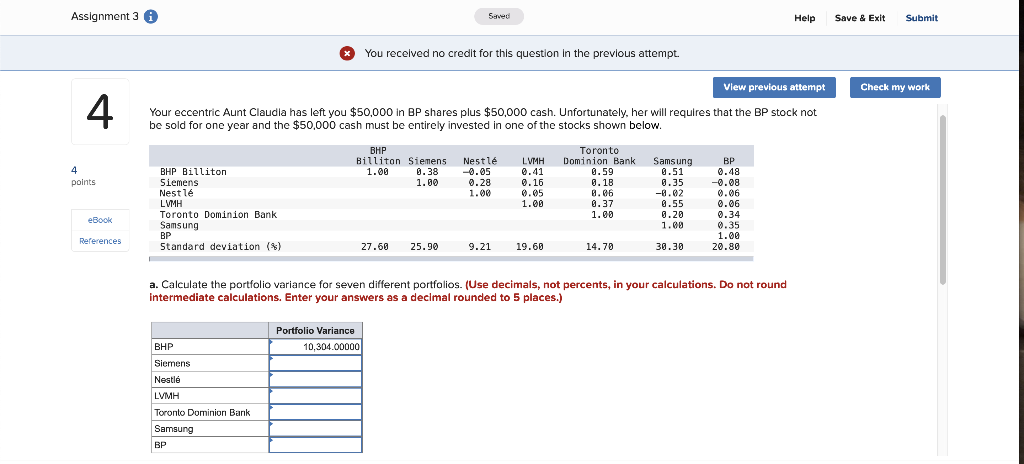Click the 30.30 standard deviation value

click(x=669, y=247)
